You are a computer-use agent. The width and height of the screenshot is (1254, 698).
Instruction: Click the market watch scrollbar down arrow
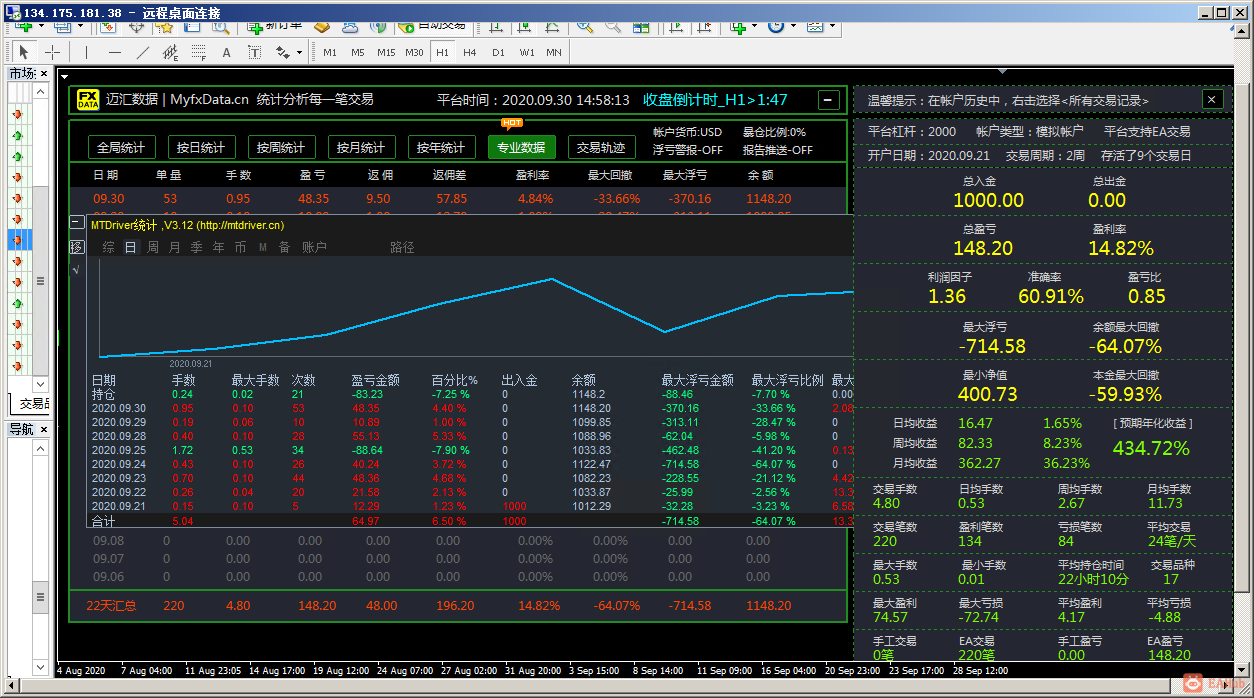(x=41, y=384)
